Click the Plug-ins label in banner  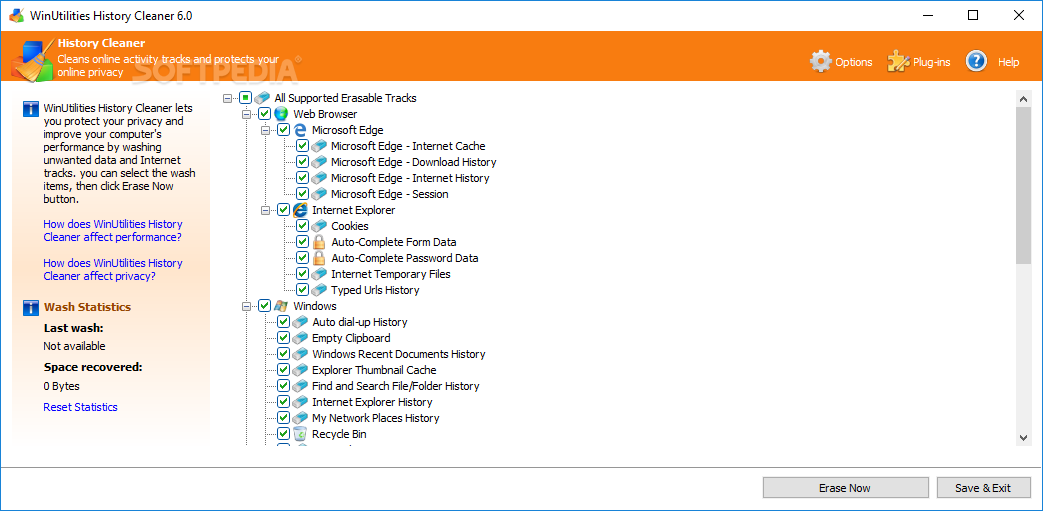click(x=931, y=62)
